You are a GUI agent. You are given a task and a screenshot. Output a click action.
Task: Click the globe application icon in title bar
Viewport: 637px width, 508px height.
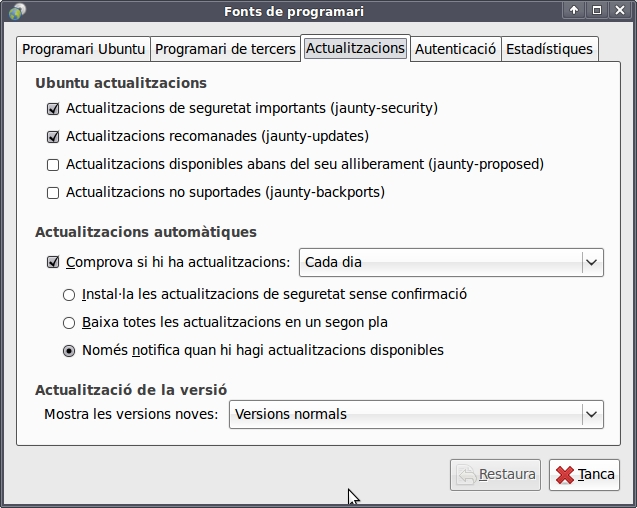click(x=17, y=11)
